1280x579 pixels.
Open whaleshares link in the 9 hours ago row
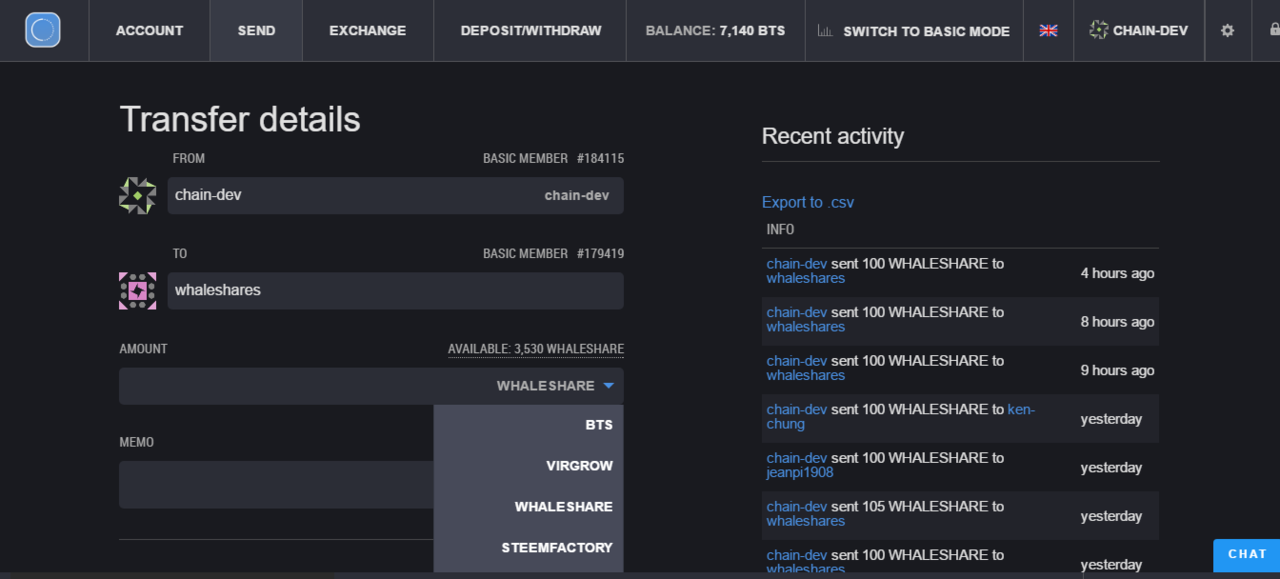806,375
